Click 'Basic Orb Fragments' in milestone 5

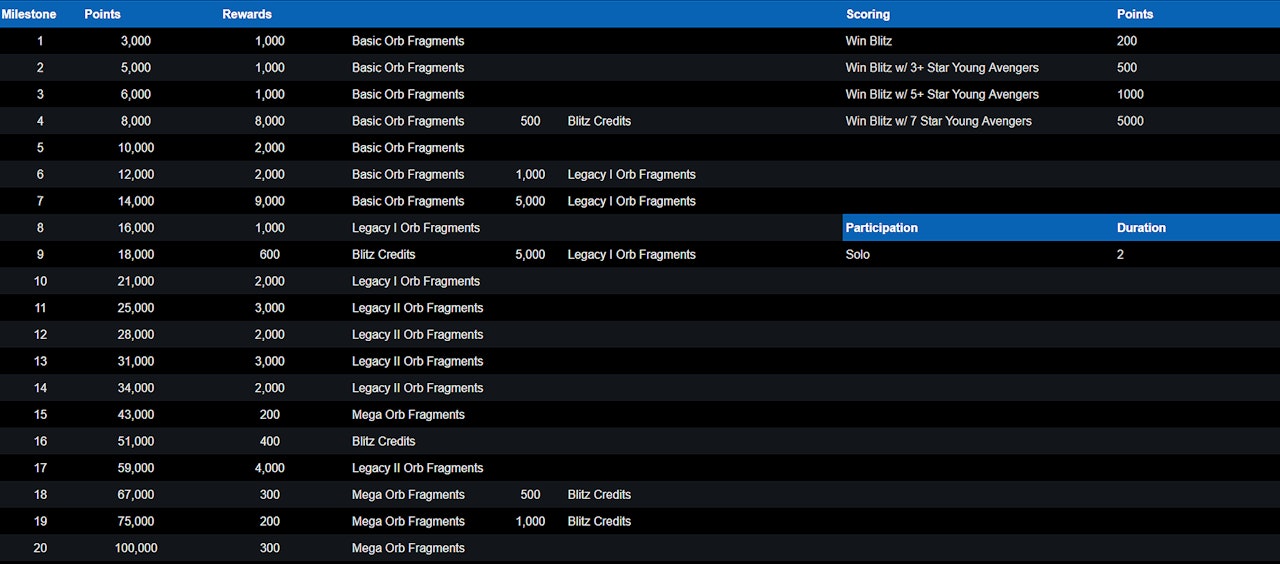(408, 148)
